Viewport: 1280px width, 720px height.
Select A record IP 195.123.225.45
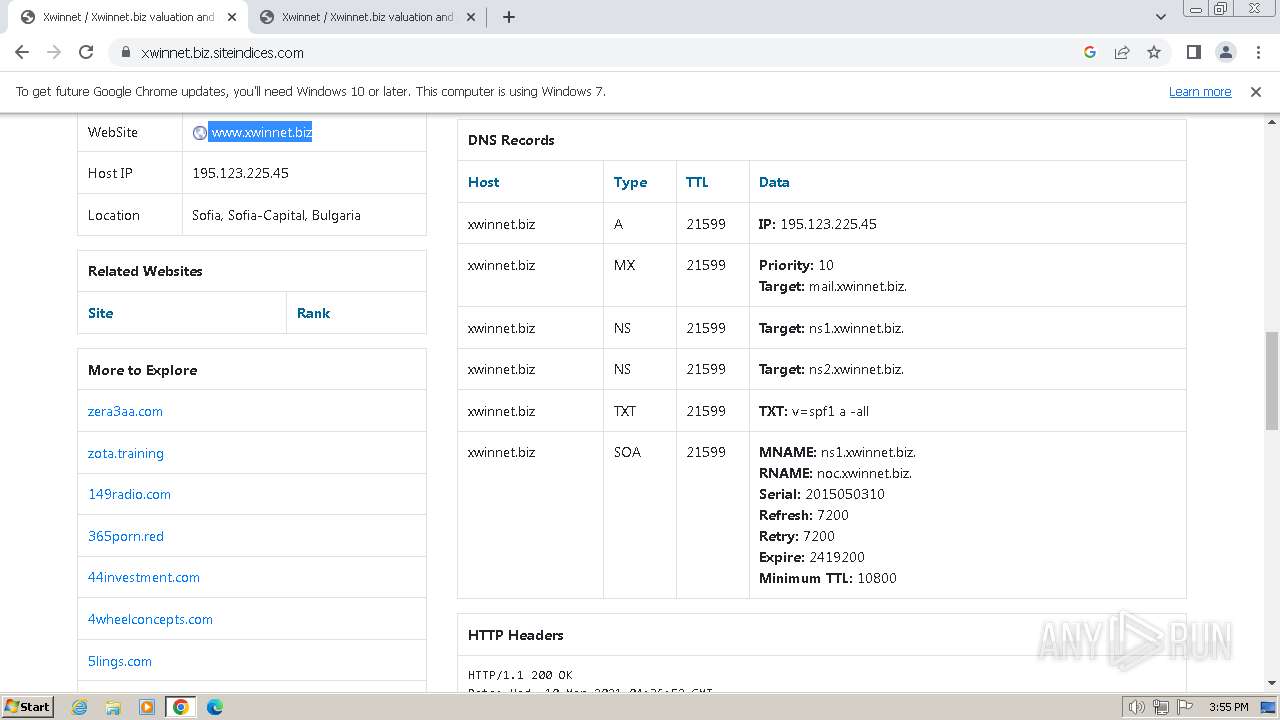[828, 224]
